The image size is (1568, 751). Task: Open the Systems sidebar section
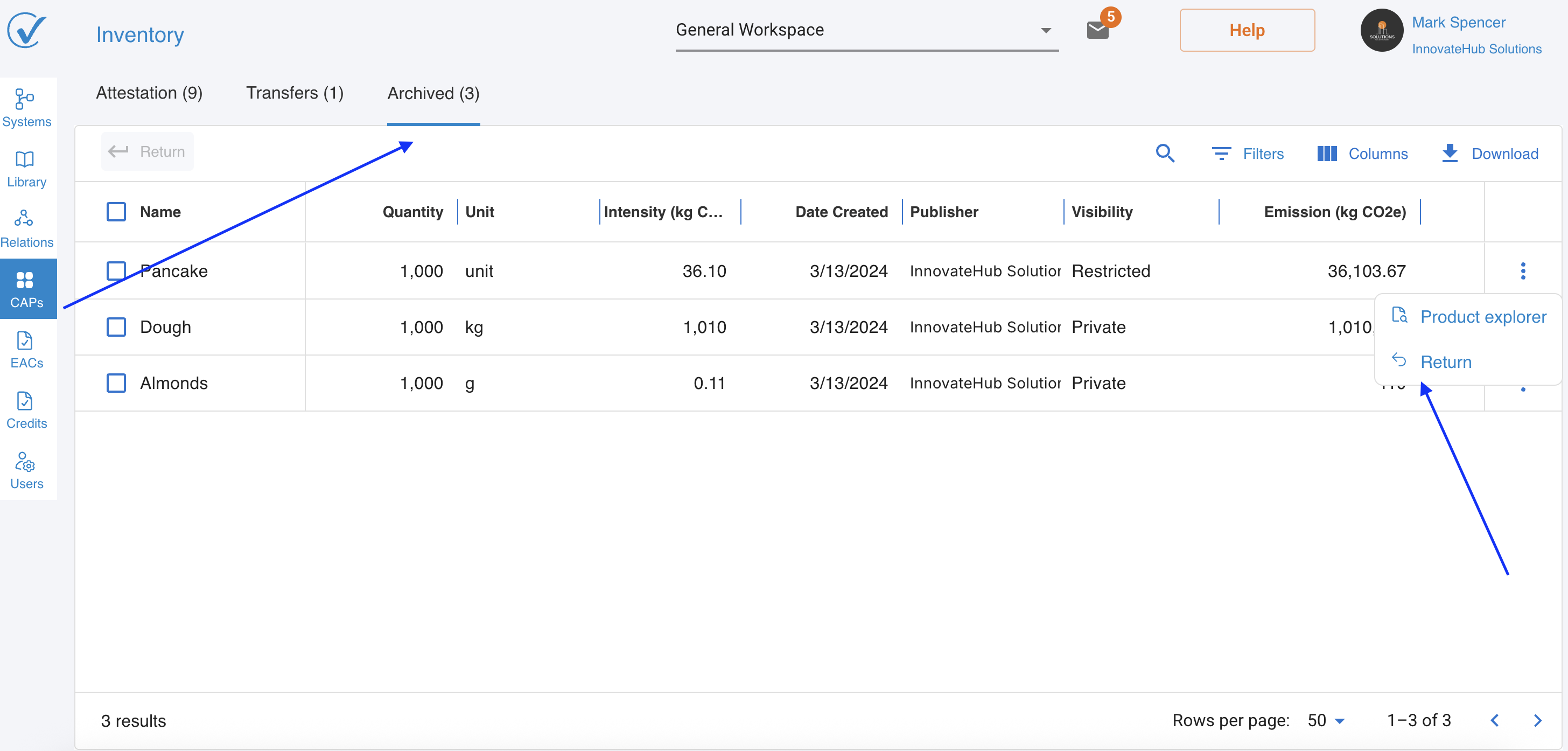pos(26,107)
